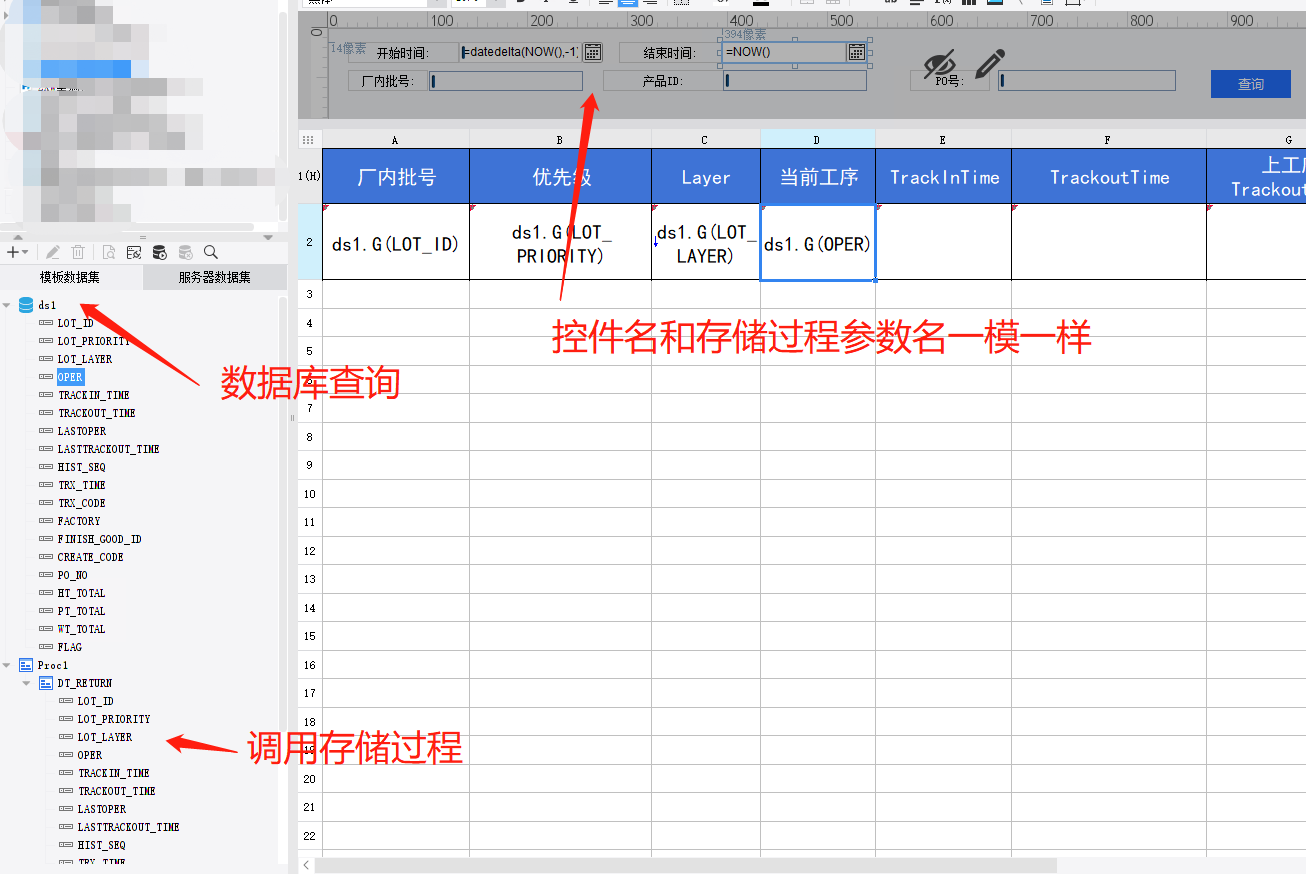This screenshot has width=1306, height=874.
Task: Click the Proc1 stored procedure icon
Action: pyautogui.click(x=26, y=665)
